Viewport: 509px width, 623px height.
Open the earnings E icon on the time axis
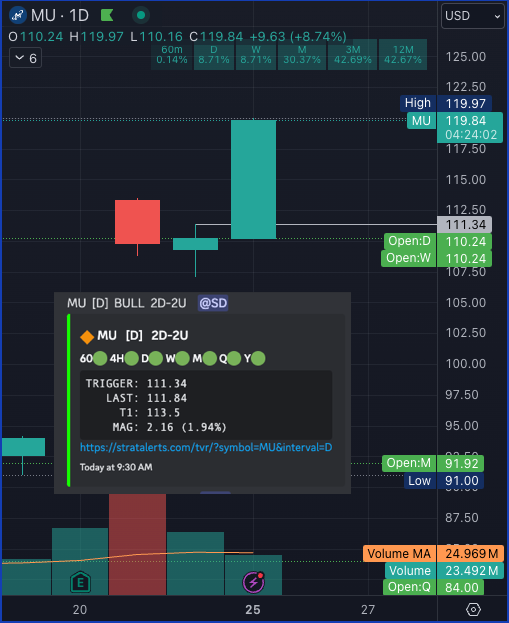(x=80, y=582)
